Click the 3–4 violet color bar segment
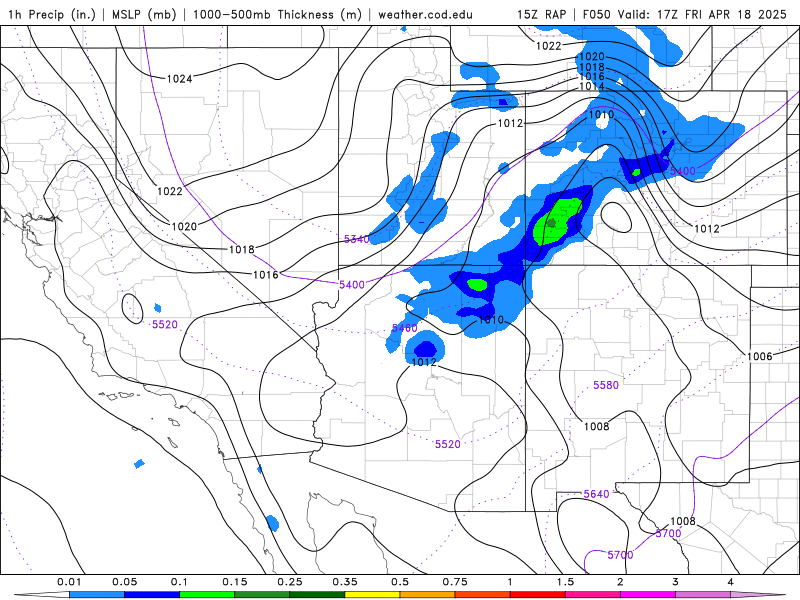 [x=703, y=595]
